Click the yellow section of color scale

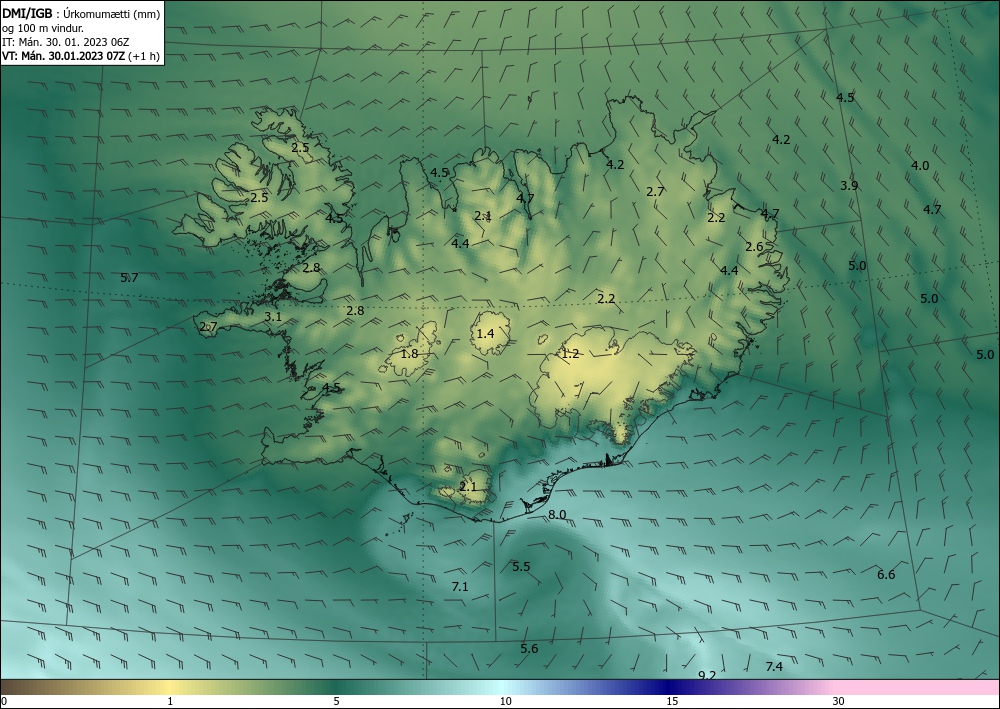click(167, 687)
